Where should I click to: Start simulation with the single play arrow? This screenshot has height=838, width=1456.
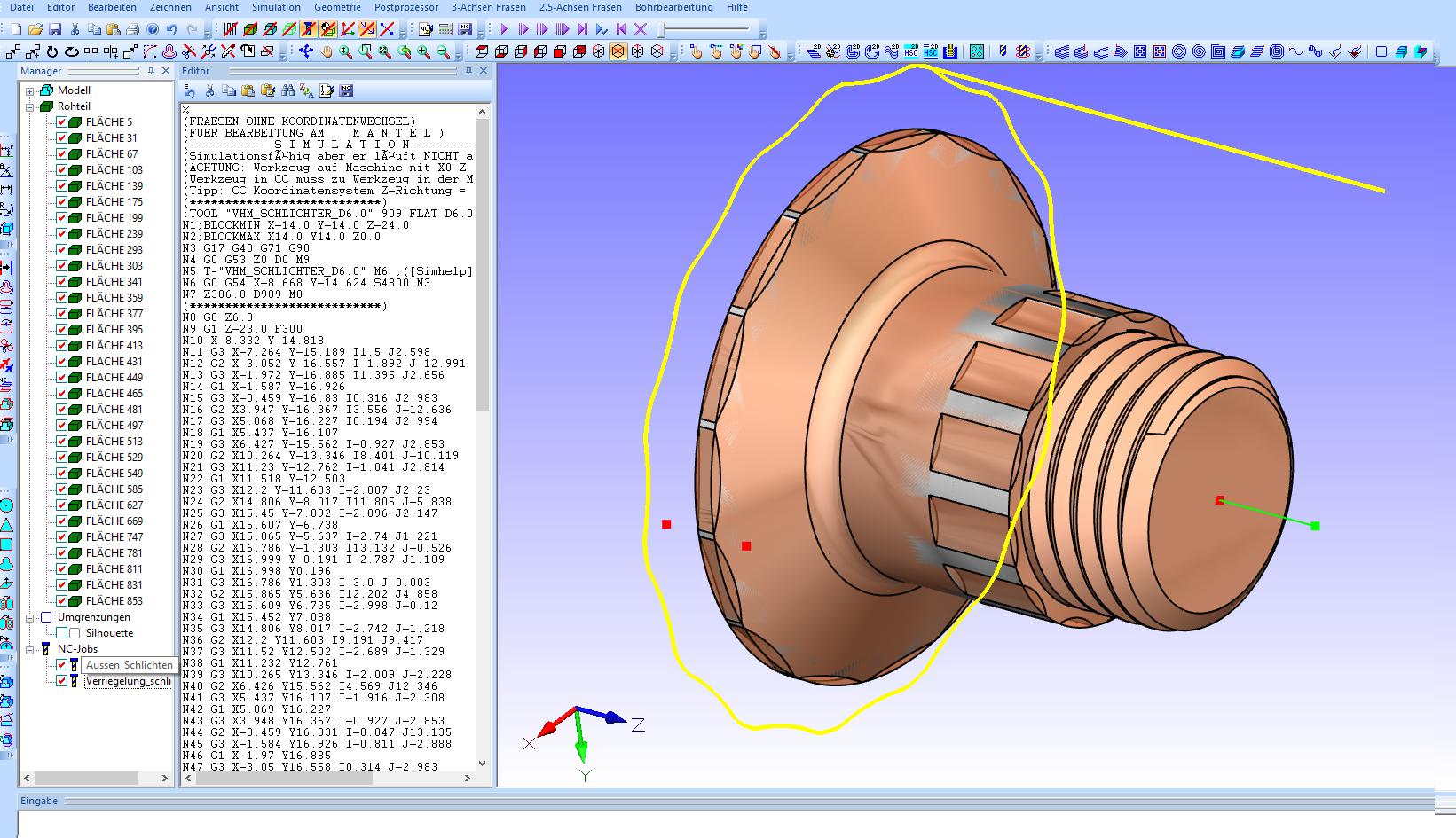[x=504, y=29]
